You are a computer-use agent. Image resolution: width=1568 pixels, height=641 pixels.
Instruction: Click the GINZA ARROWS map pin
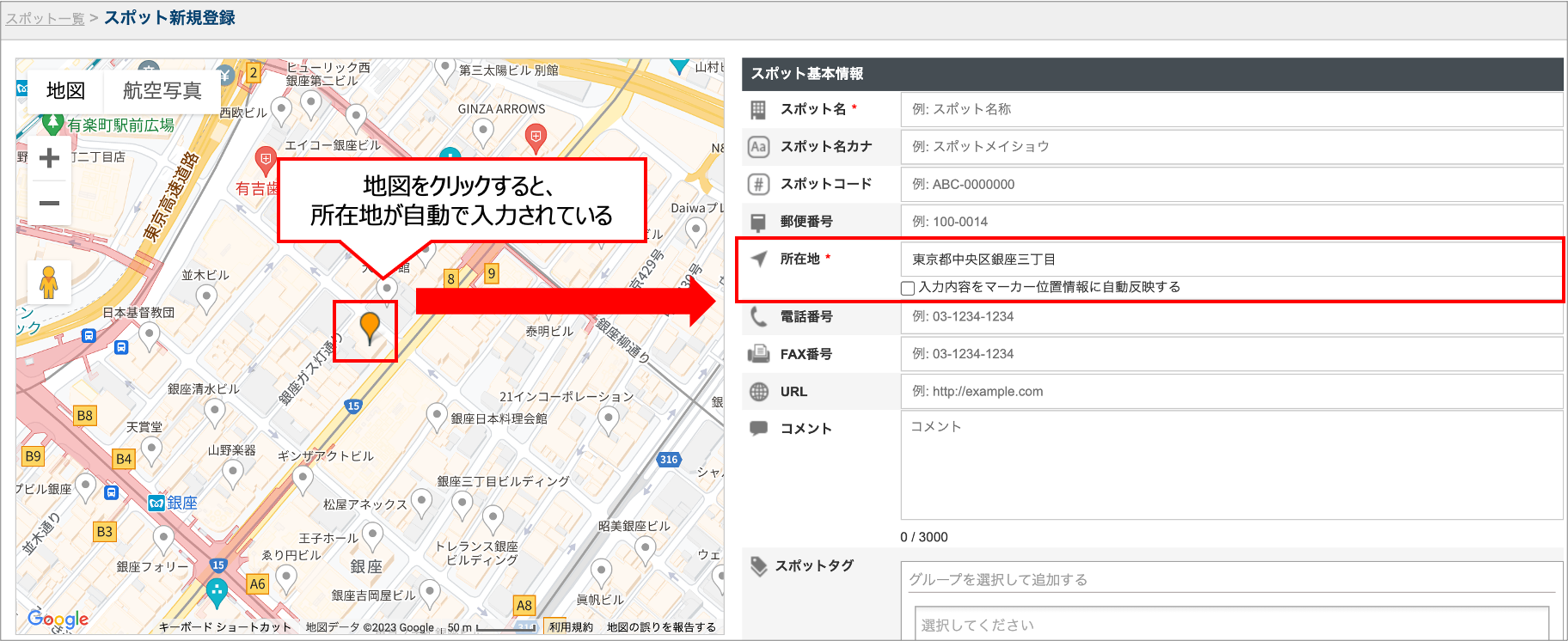click(483, 132)
